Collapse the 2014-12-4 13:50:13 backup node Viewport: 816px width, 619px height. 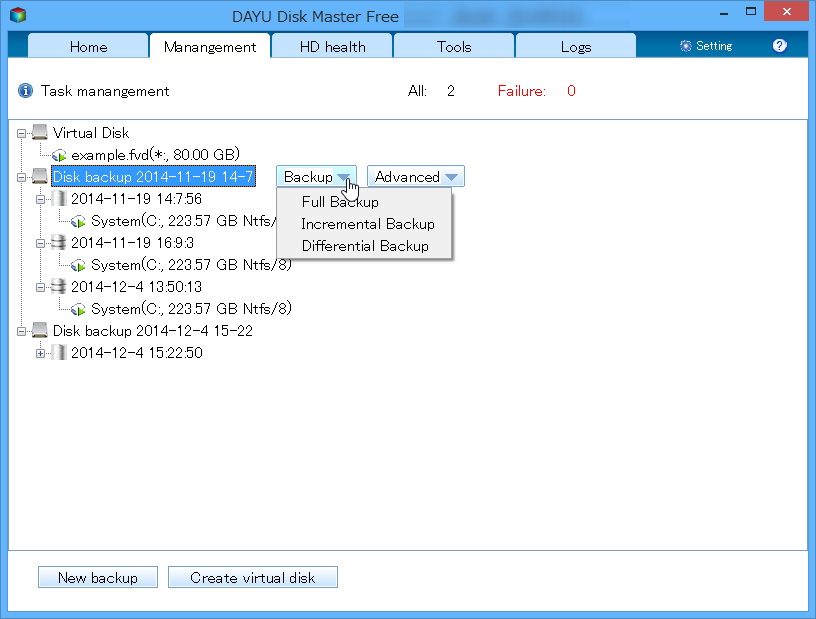coord(40,287)
